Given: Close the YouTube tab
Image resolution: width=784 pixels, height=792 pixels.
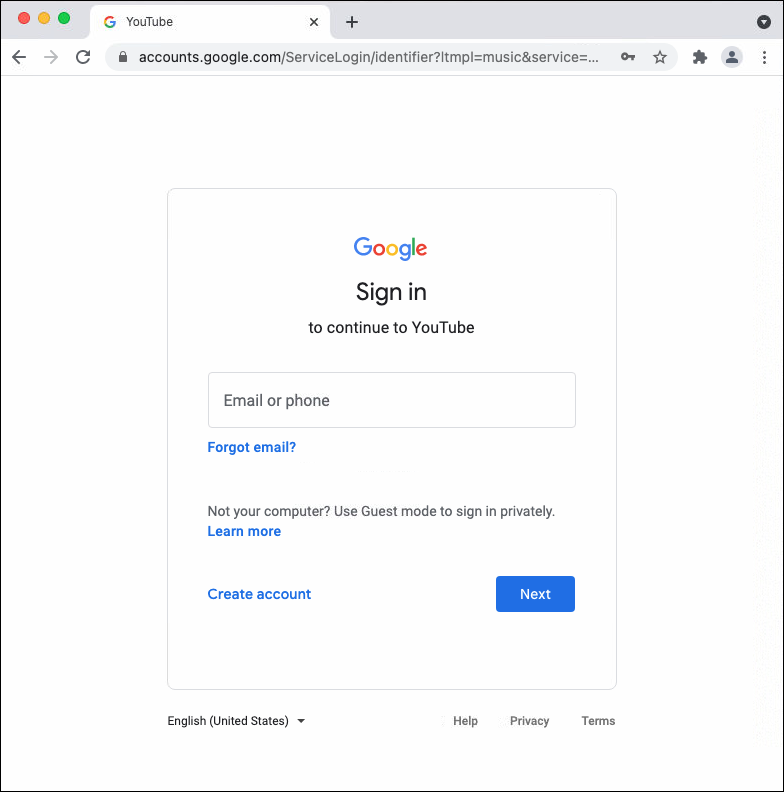Looking at the screenshot, I should point(314,22).
